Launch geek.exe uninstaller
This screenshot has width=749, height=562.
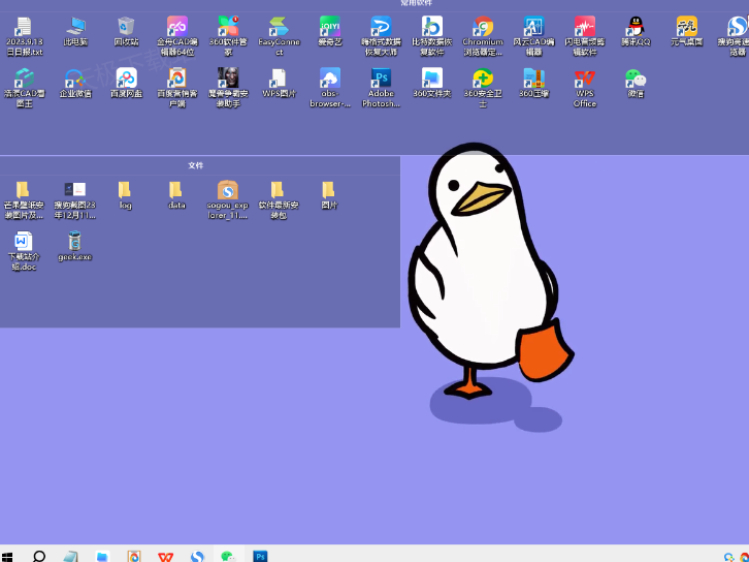pyautogui.click(x=75, y=246)
